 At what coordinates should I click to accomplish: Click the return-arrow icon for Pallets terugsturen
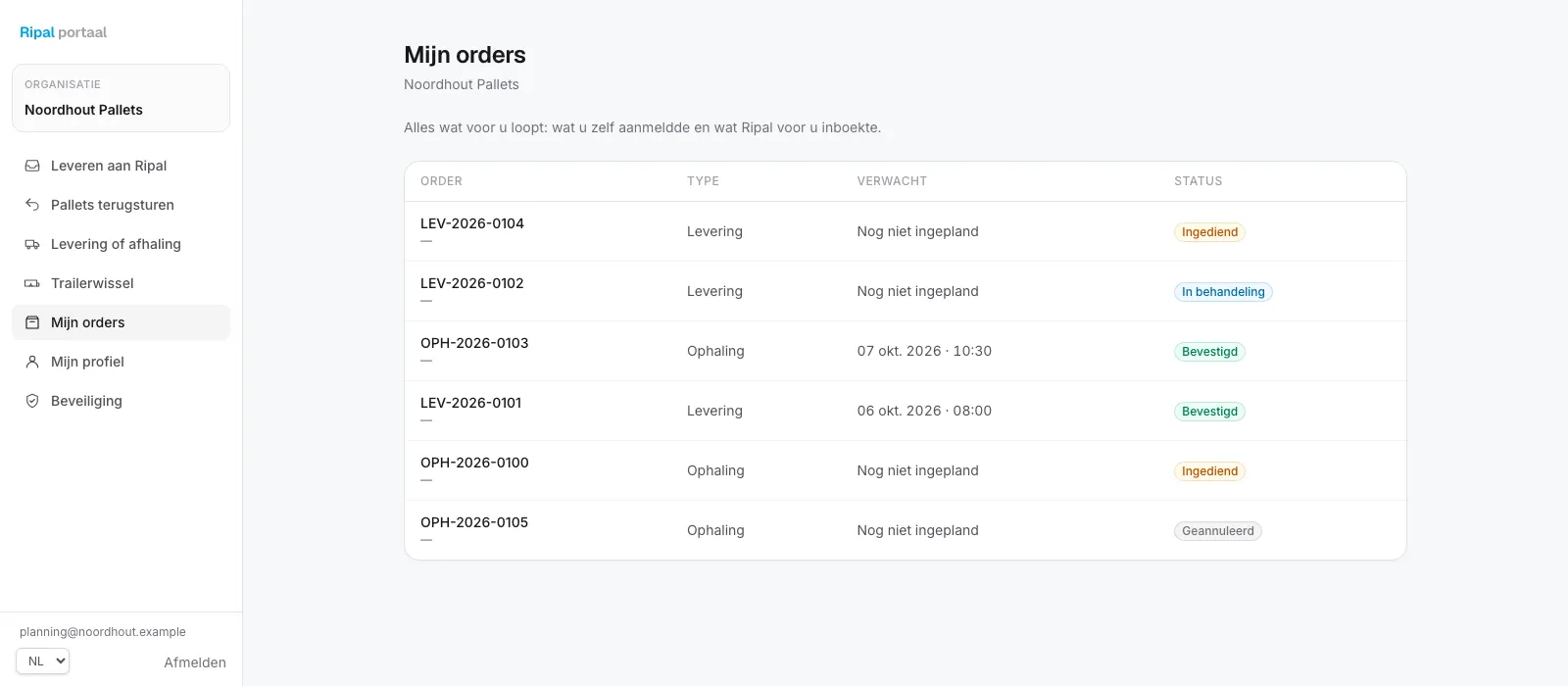[x=32, y=205]
